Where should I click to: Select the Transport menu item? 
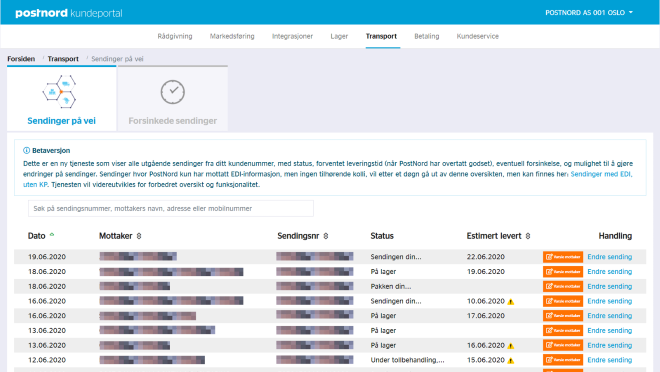click(381, 36)
